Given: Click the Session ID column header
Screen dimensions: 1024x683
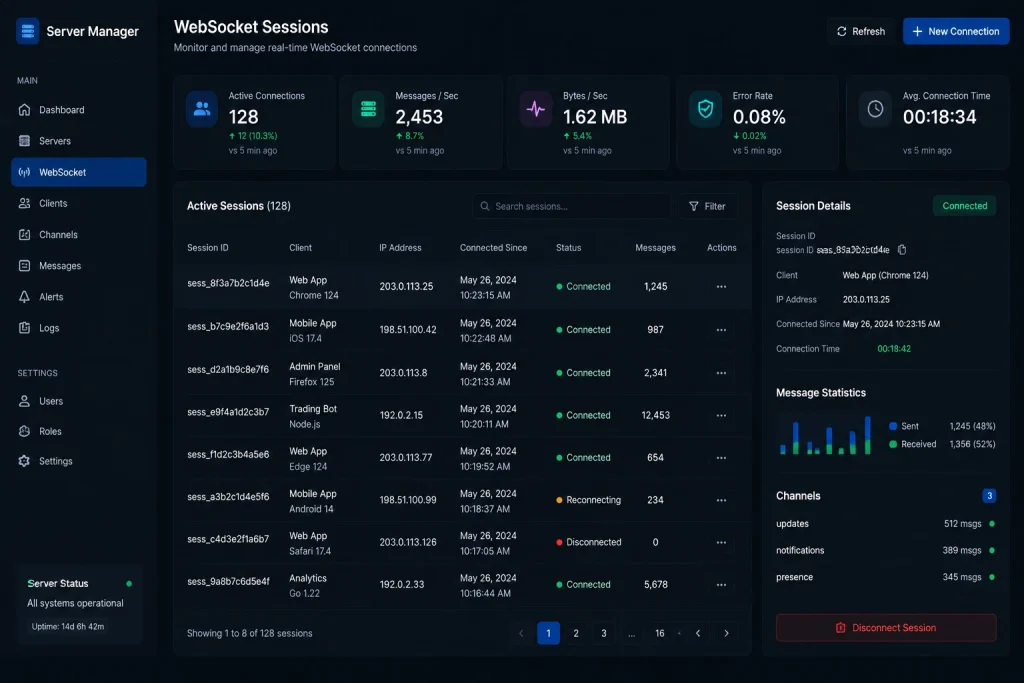Looking at the screenshot, I should [x=208, y=248].
